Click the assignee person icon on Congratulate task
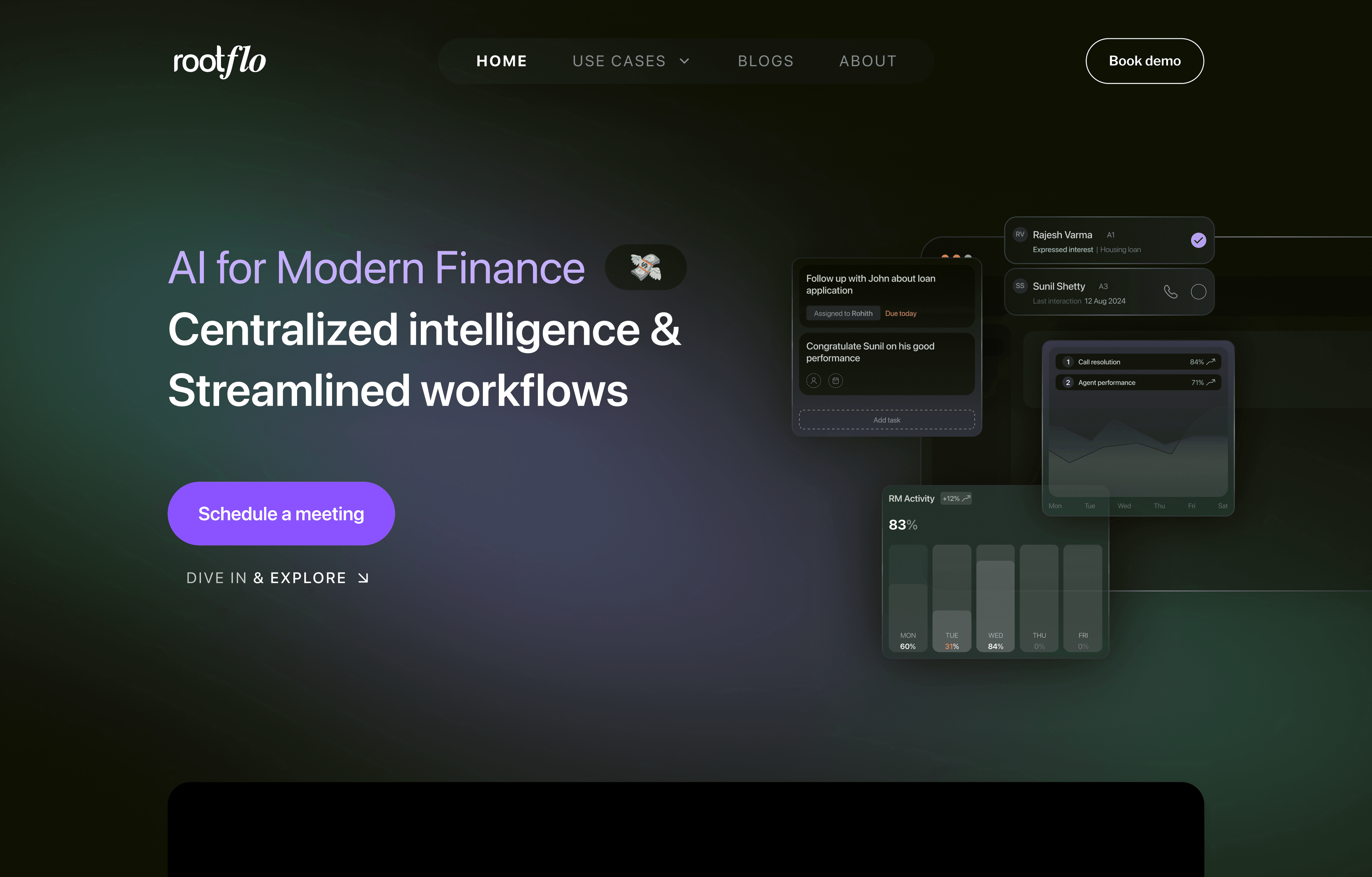This screenshot has width=1372, height=877. 814,381
